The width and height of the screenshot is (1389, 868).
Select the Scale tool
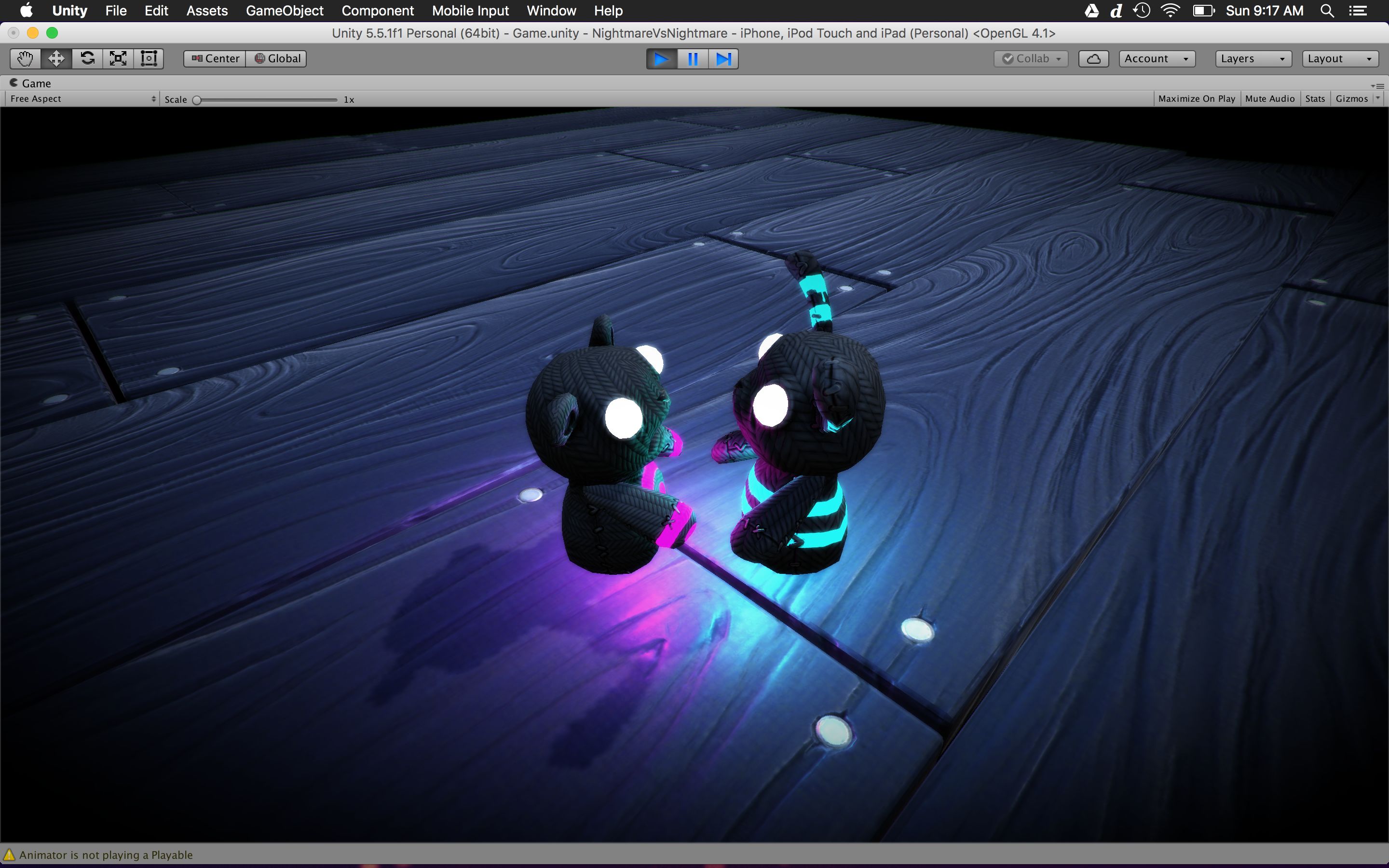(118, 58)
